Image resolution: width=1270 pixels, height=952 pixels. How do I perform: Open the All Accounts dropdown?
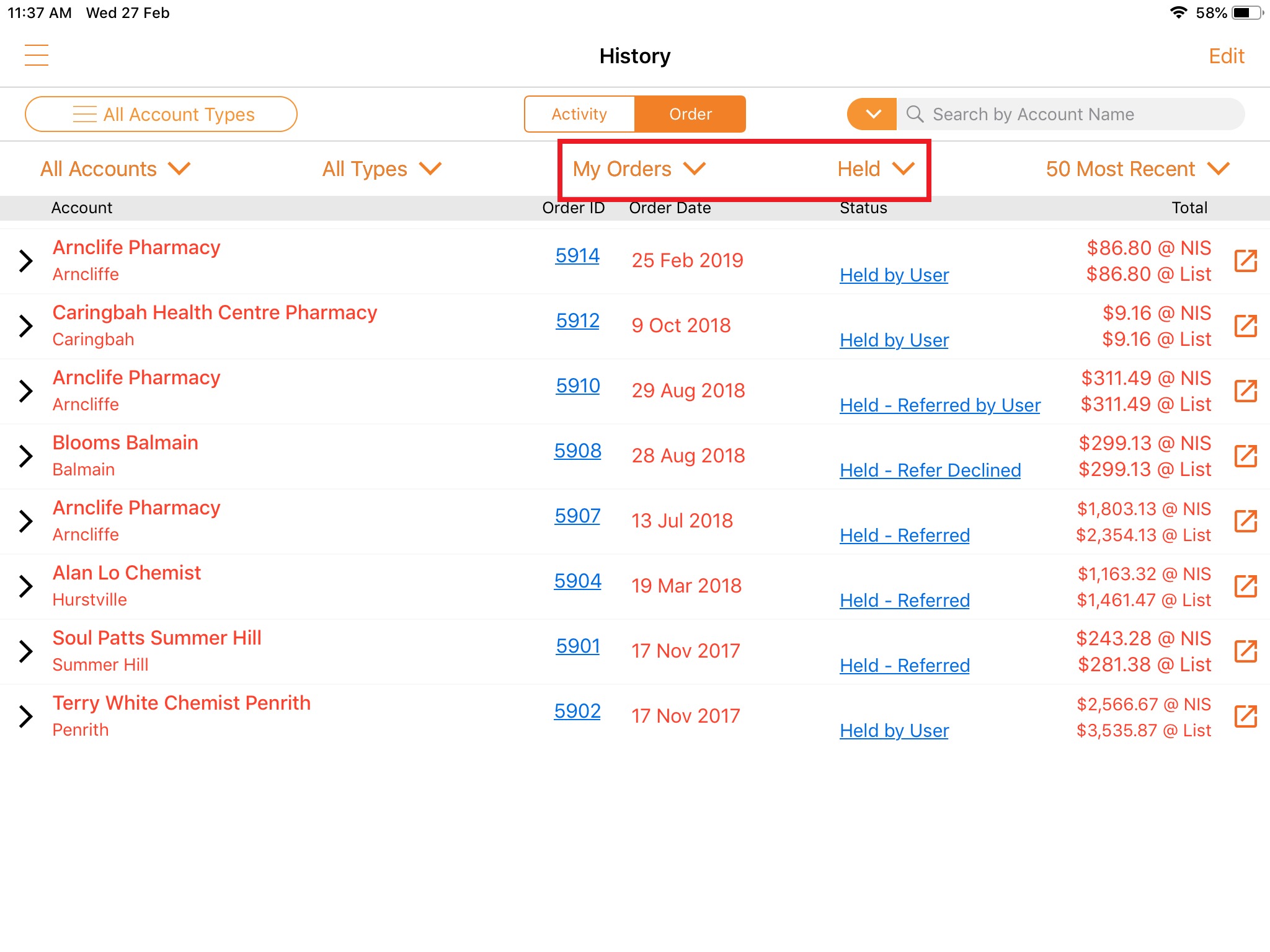pyautogui.click(x=115, y=169)
